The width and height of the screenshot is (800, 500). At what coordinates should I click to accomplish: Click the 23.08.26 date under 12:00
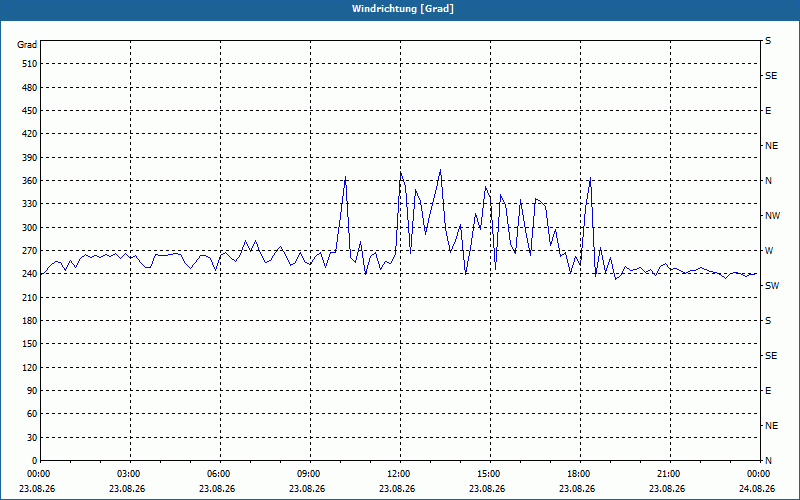(x=397, y=489)
